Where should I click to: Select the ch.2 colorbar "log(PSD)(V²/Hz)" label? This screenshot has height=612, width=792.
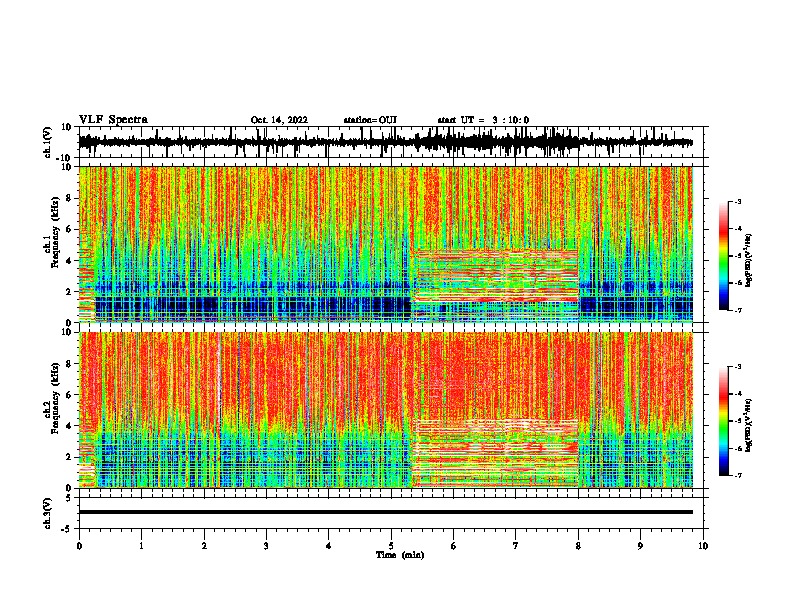click(749, 425)
